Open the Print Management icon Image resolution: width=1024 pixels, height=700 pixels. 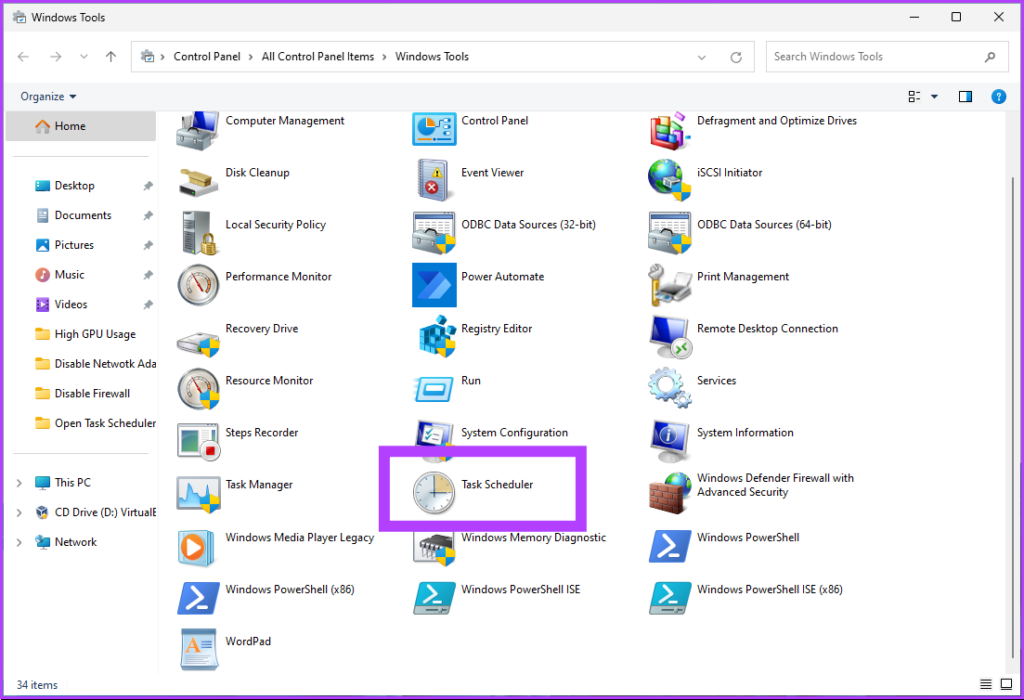tap(669, 285)
